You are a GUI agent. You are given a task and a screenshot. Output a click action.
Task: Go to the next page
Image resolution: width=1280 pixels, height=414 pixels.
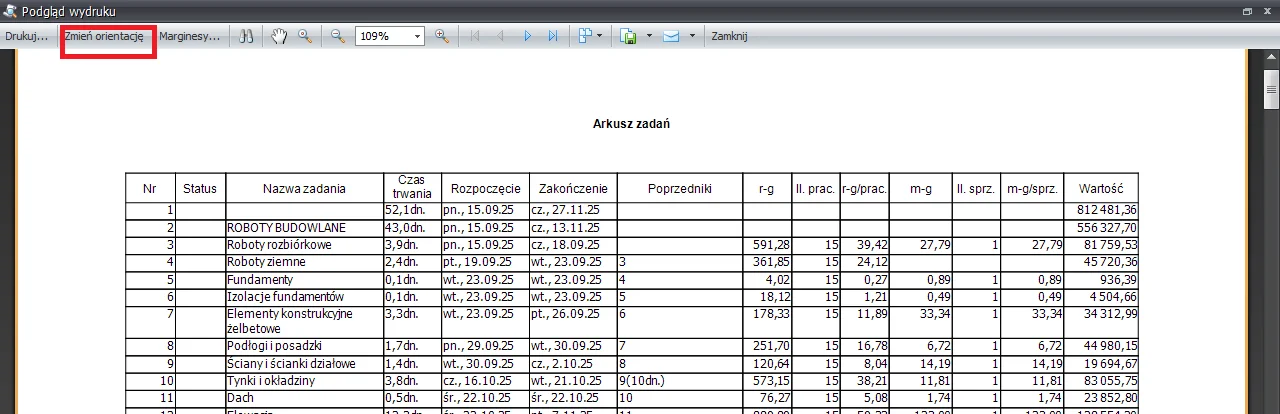point(528,36)
